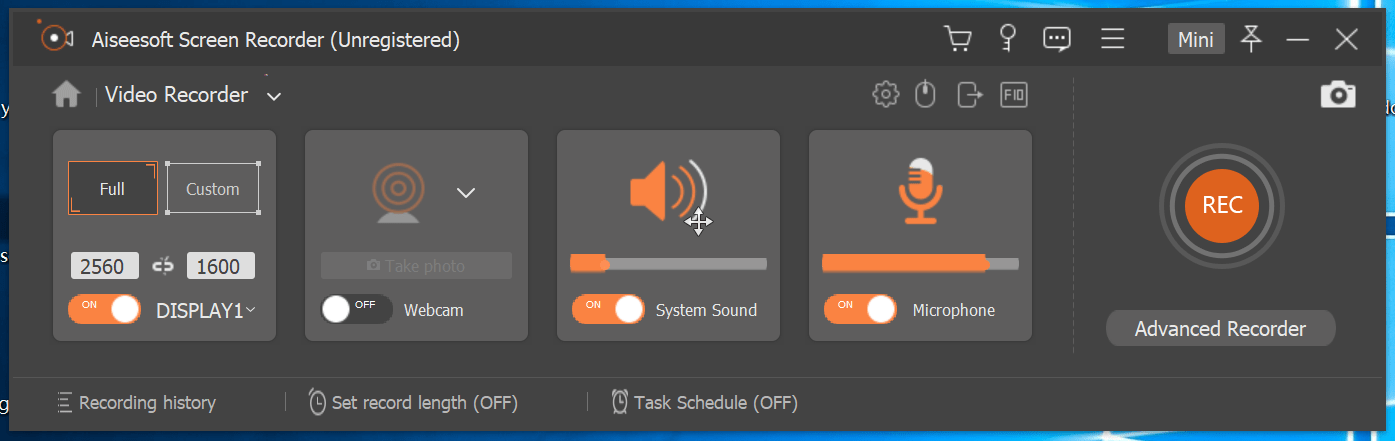Turn off the Microphone toggle
The image size is (1395, 441).
(x=861, y=309)
